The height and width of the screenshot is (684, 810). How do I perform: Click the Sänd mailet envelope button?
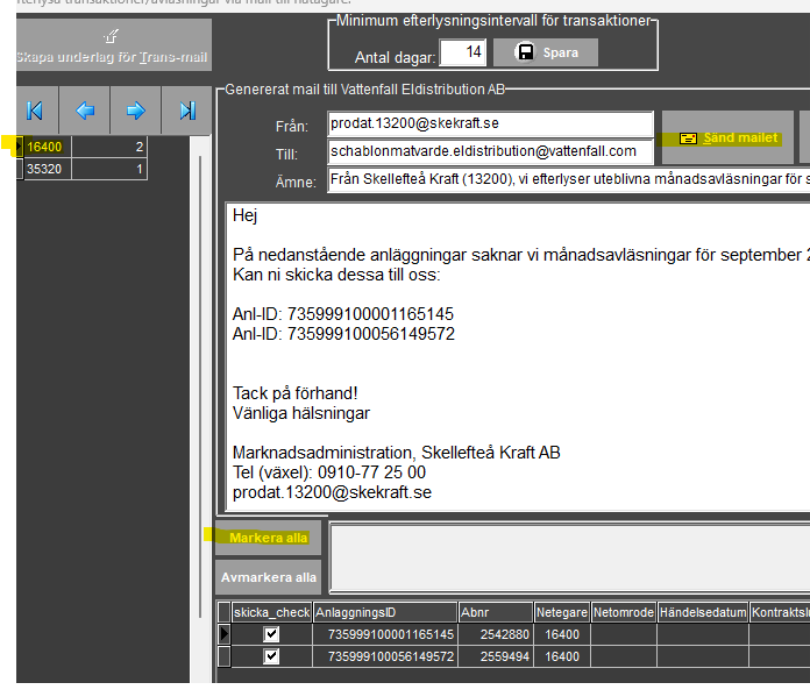click(729, 138)
